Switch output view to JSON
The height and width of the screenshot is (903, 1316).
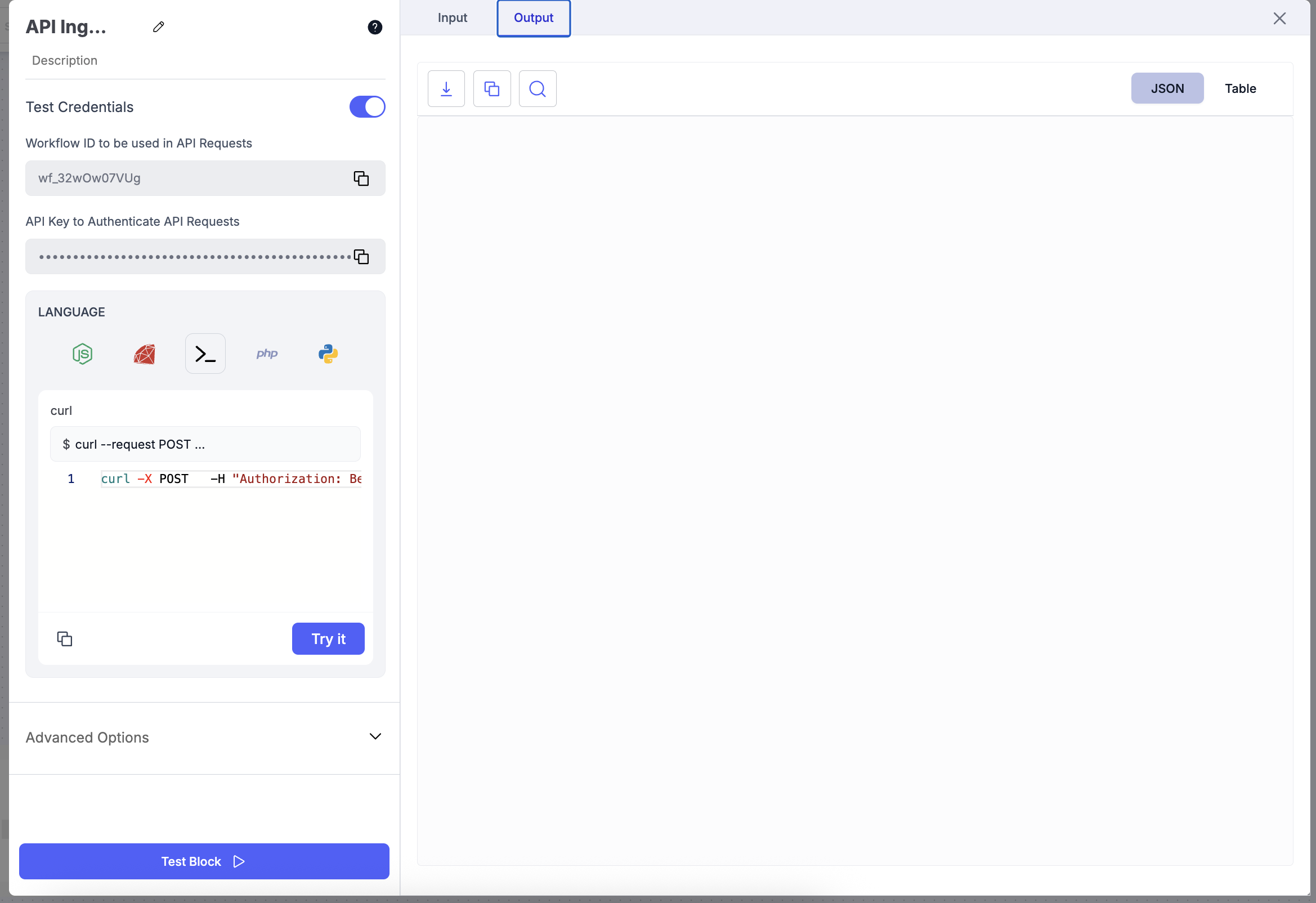click(1167, 88)
